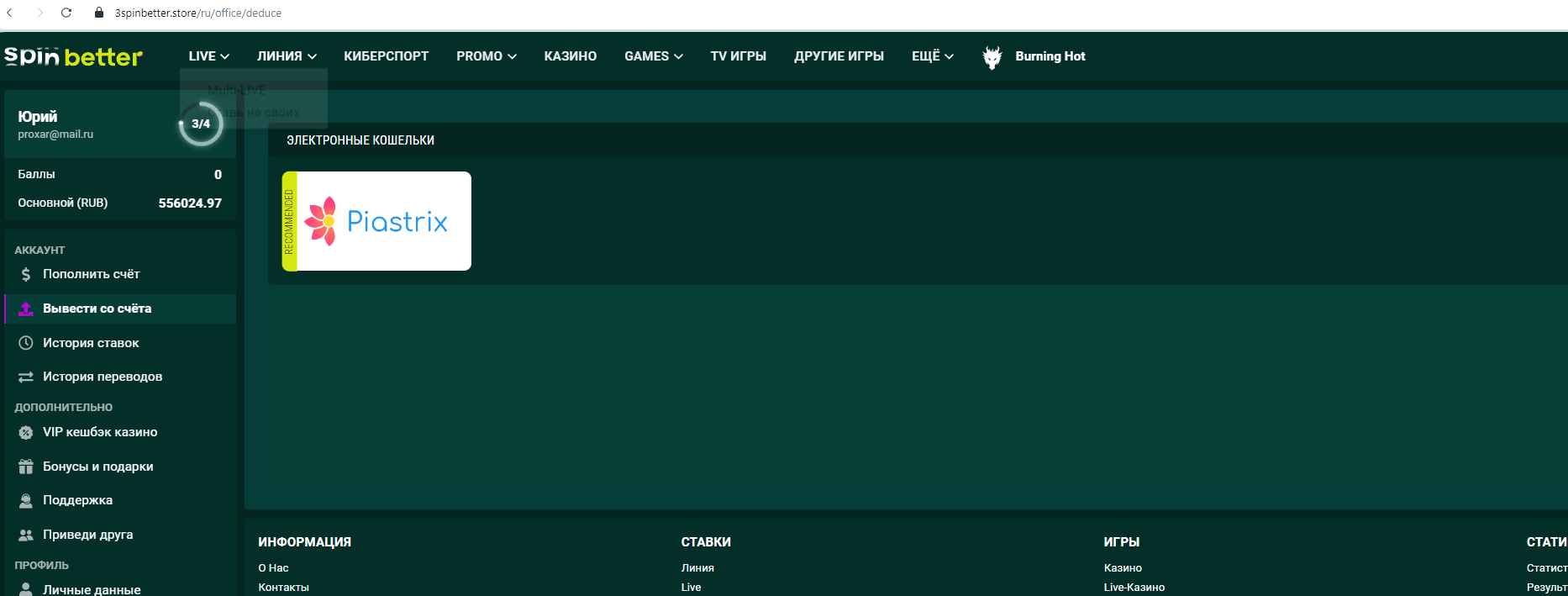Open the Казино footer link

pyautogui.click(x=1123, y=568)
